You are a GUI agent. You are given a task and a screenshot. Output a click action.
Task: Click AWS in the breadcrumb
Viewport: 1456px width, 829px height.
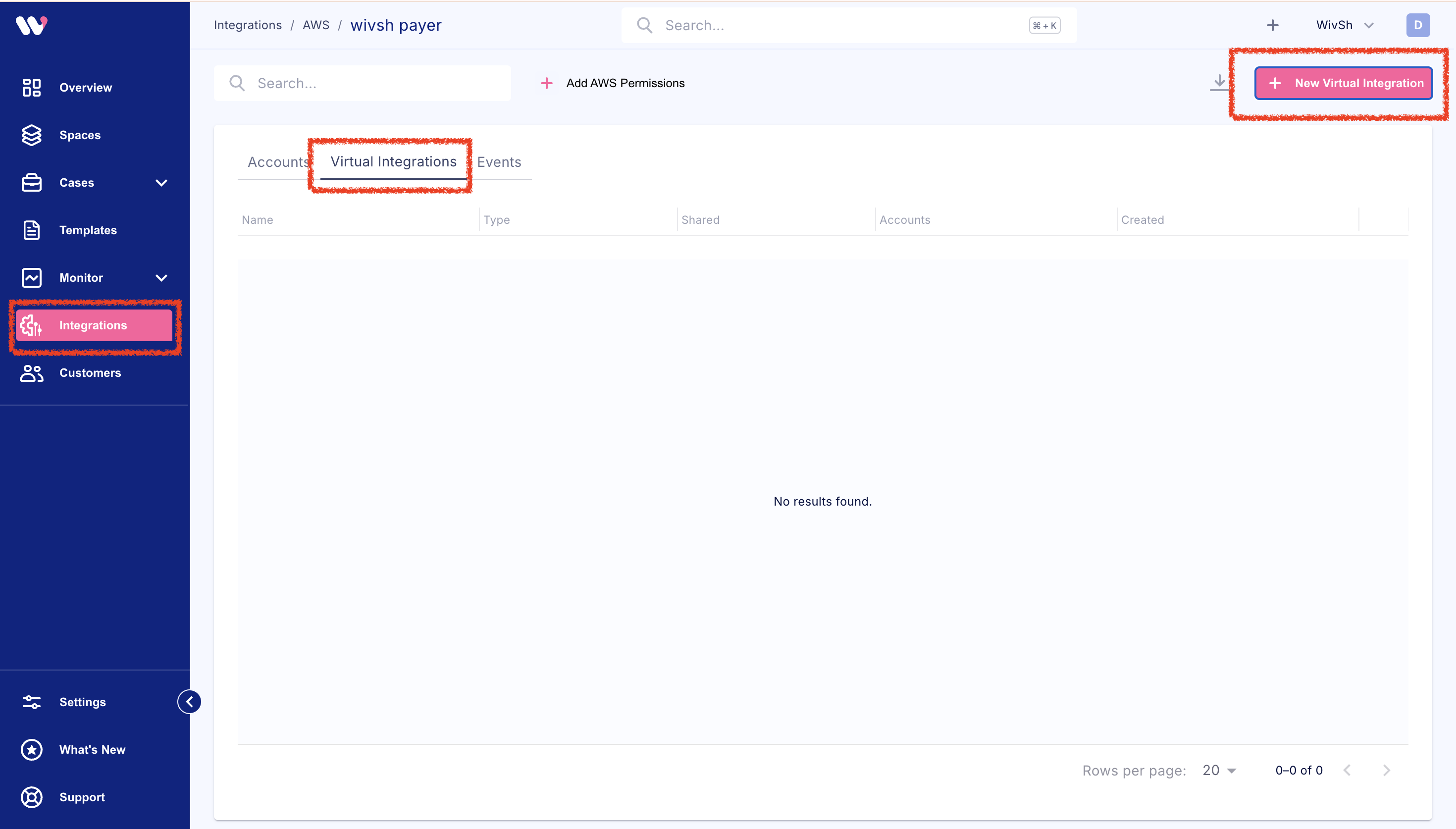pyautogui.click(x=316, y=25)
